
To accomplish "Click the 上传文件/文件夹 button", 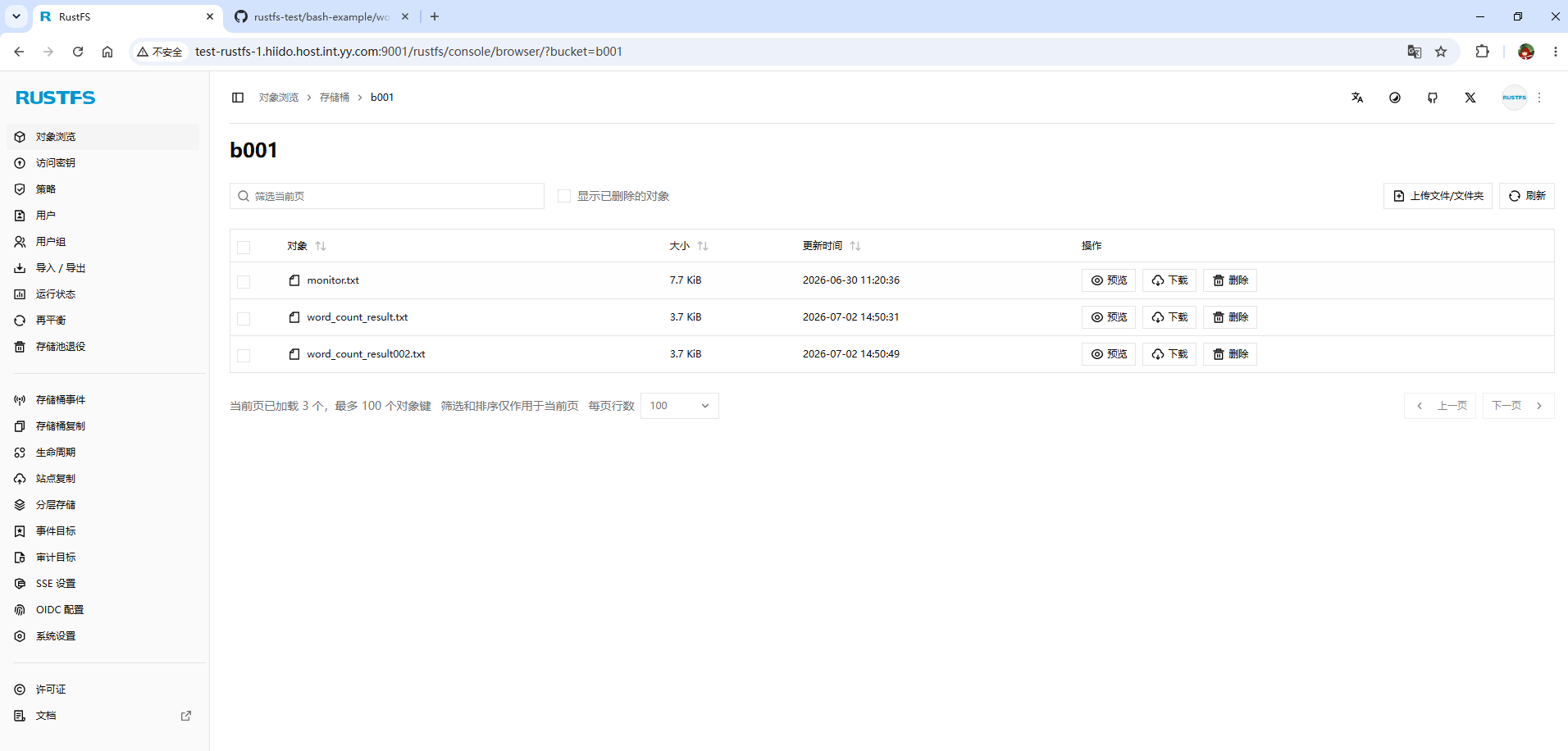I will click(x=1438, y=196).
